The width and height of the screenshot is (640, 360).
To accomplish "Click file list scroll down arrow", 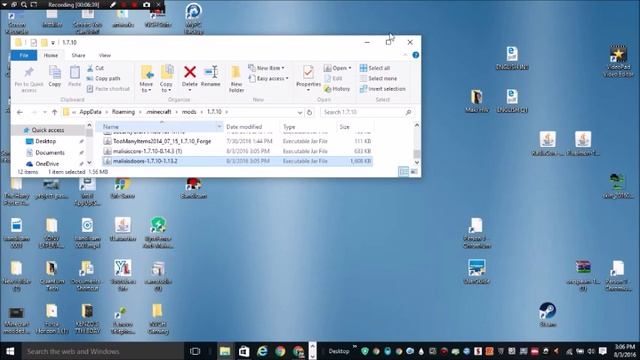I will pos(416,162).
